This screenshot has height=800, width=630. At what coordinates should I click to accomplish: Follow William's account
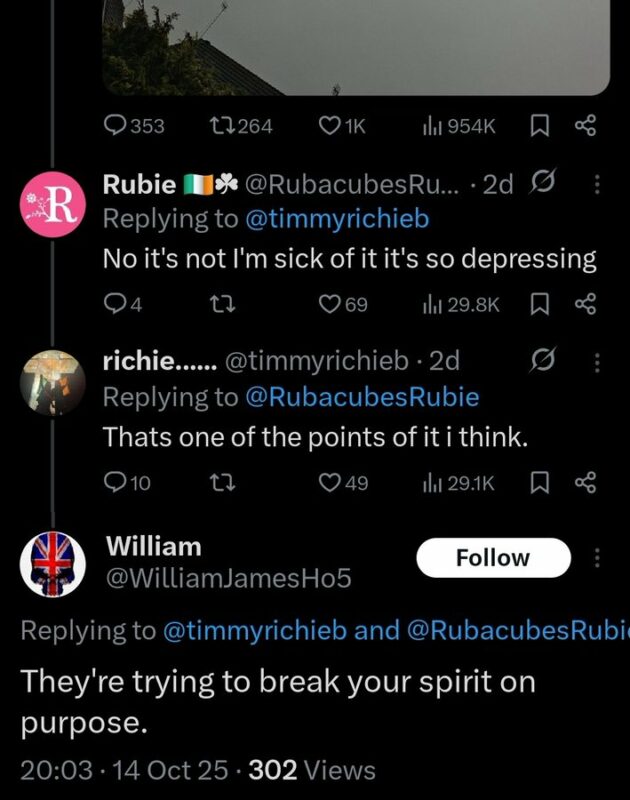point(493,558)
